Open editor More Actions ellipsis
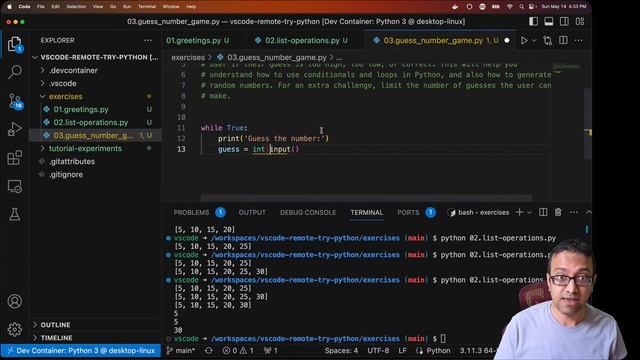The image size is (640, 360). 578,40
